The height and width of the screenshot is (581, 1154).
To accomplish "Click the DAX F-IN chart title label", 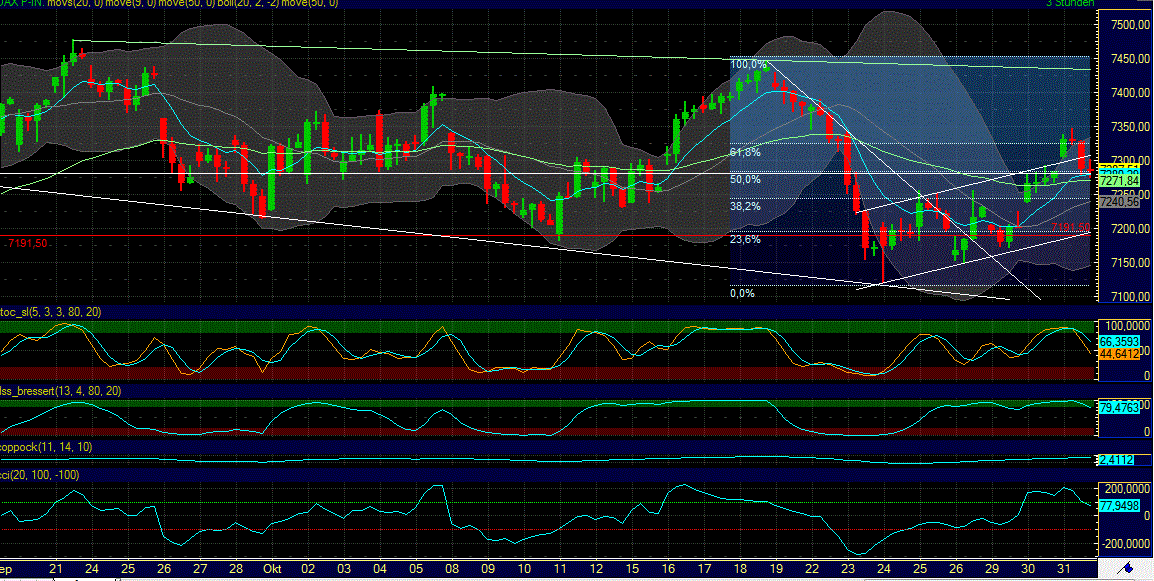I will (x=20, y=4).
